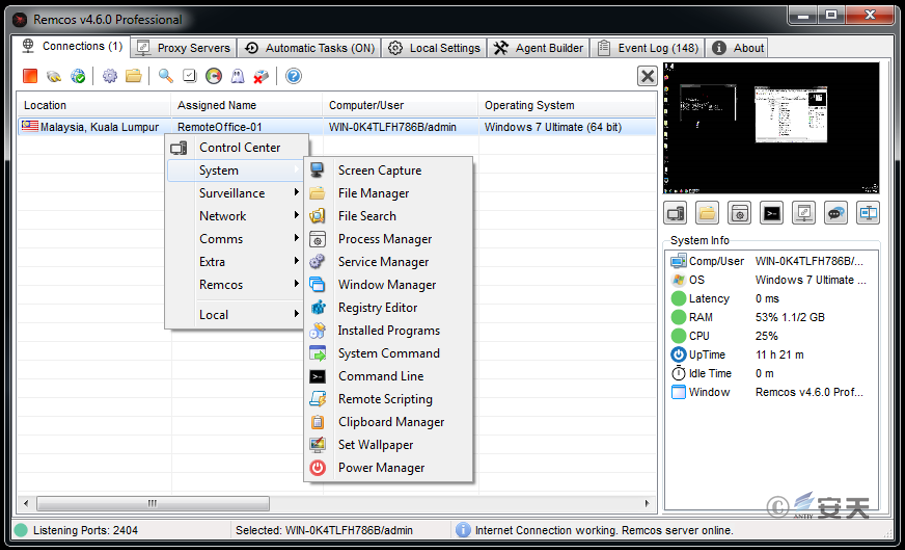Close the side panel with X button

coord(647,76)
